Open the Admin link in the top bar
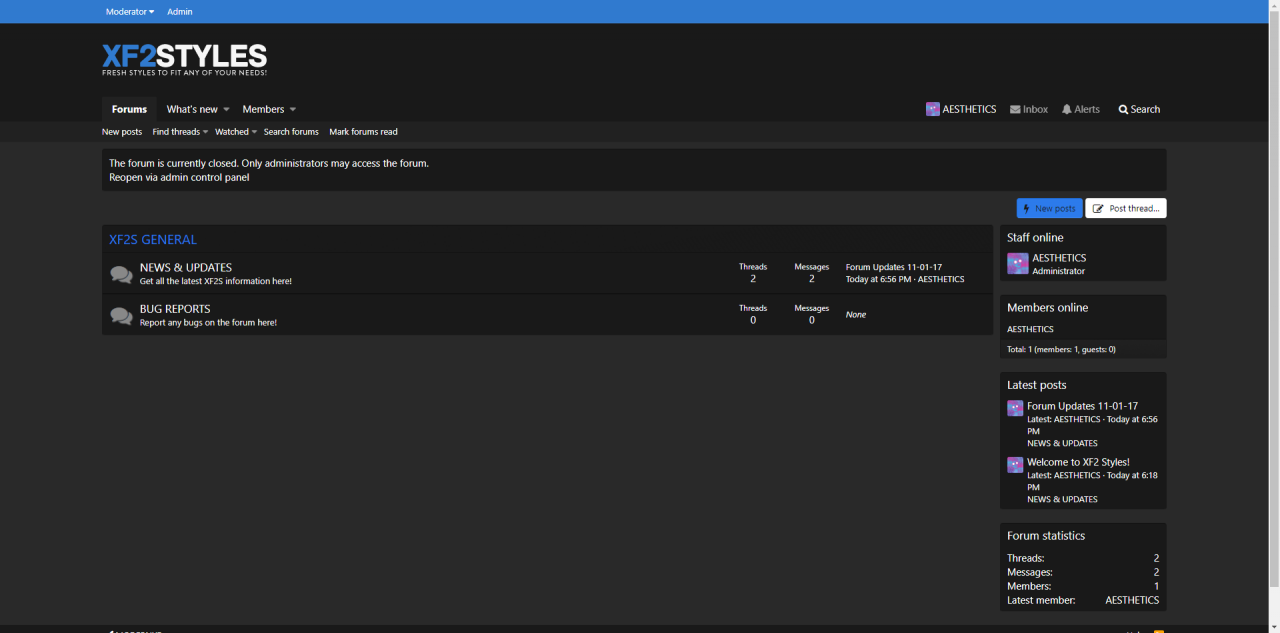Image resolution: width=1280 pixels, height=633 pixels. [180, 12]
